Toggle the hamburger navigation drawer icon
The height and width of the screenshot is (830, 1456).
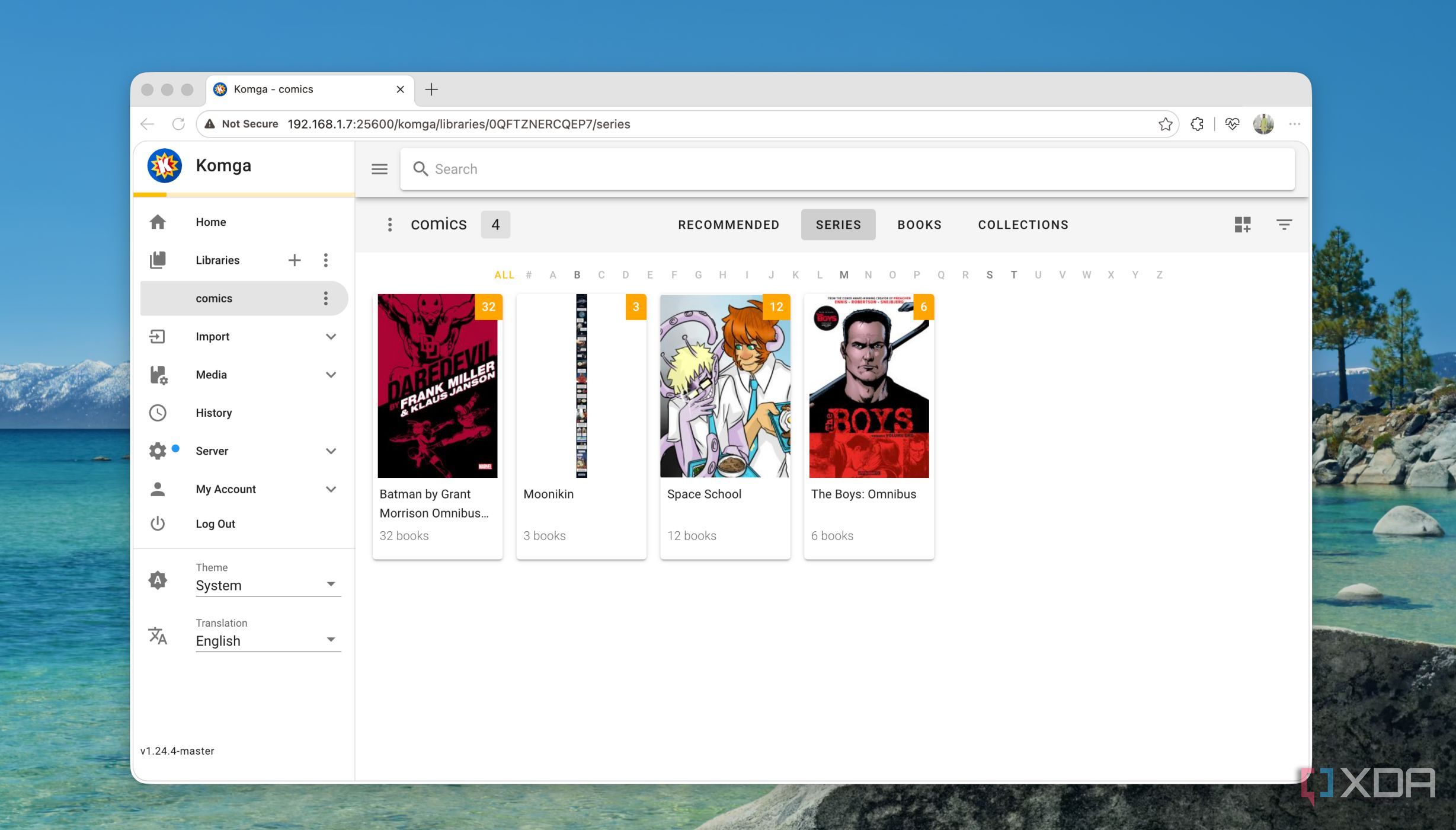(x=379, y=169)
